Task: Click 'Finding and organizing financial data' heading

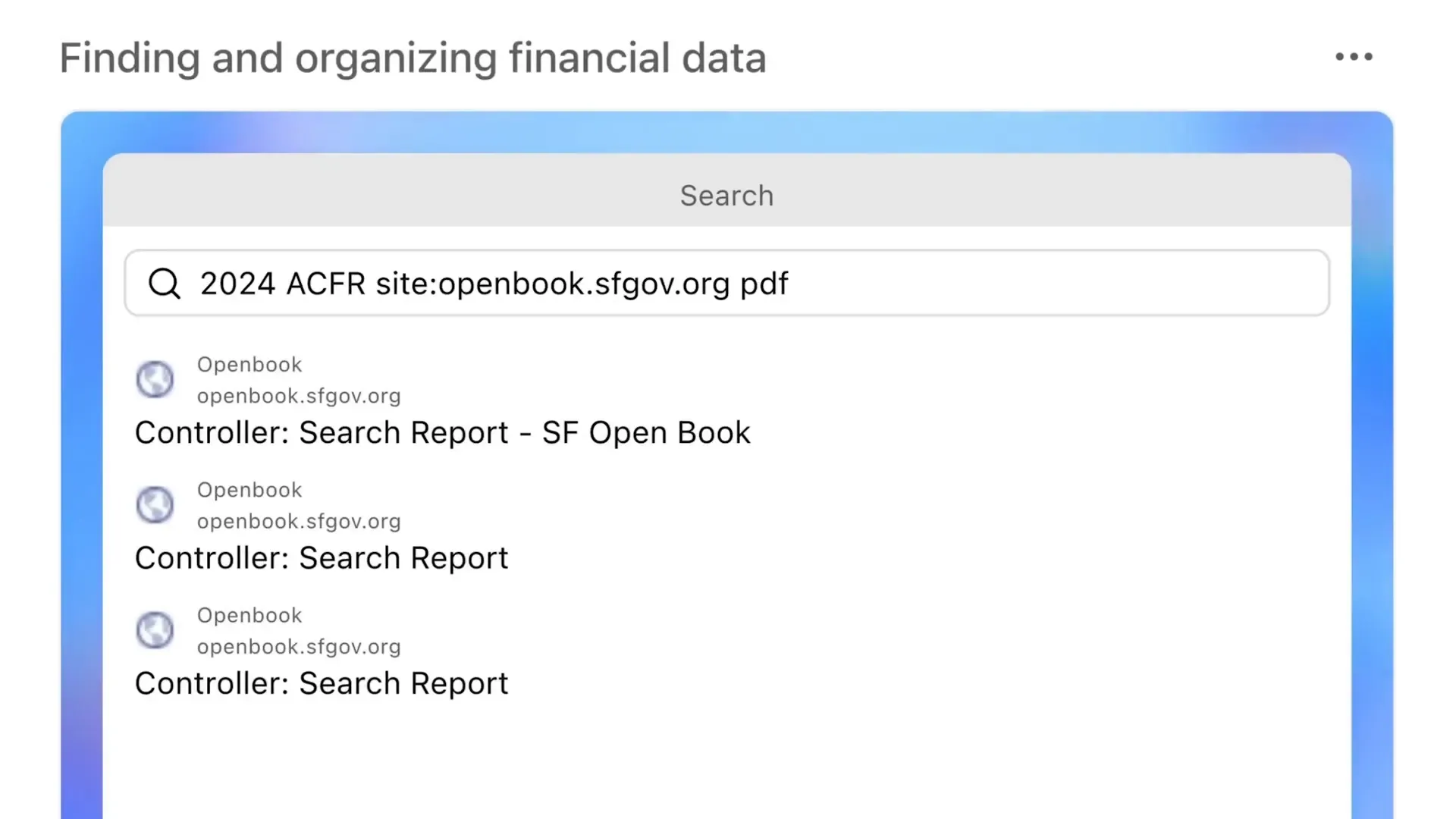Action: pos(413,58)
